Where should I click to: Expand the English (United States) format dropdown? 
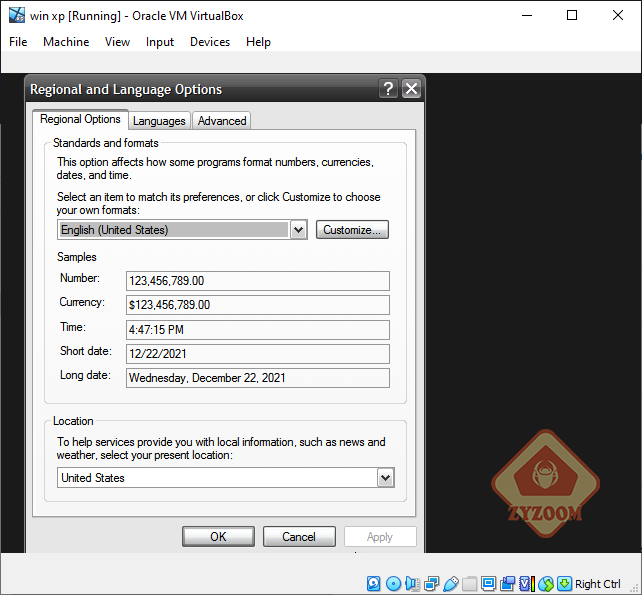pos(298,230)
